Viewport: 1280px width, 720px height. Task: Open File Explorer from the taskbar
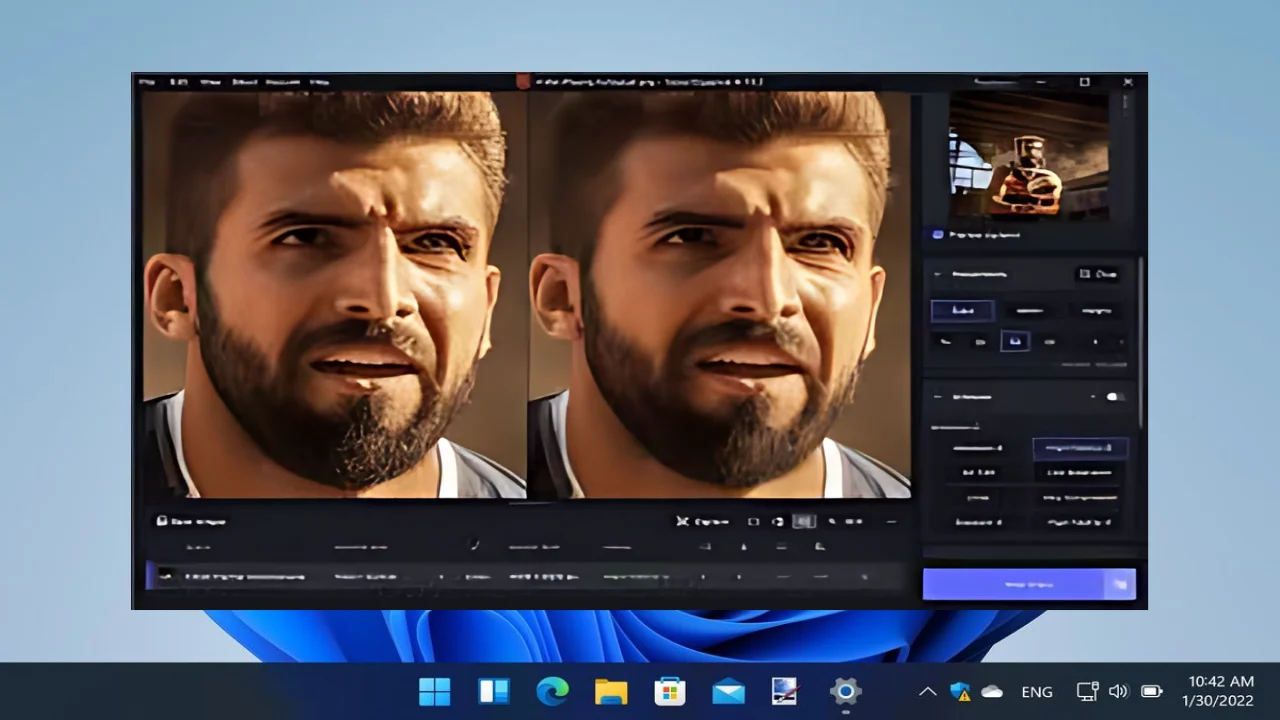[611, 691]
